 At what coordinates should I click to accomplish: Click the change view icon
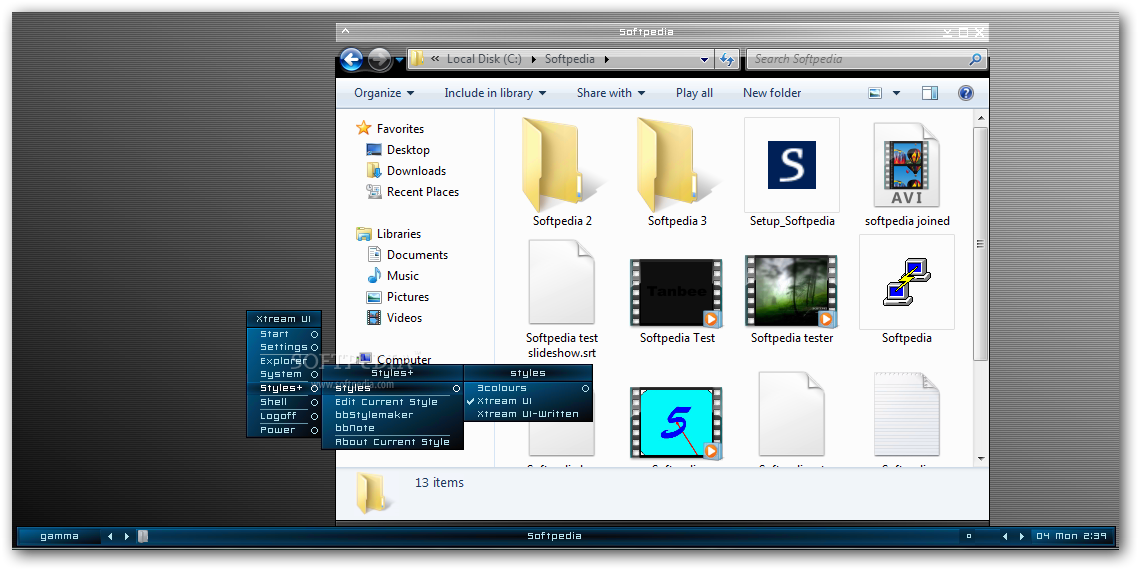[875, 93]
